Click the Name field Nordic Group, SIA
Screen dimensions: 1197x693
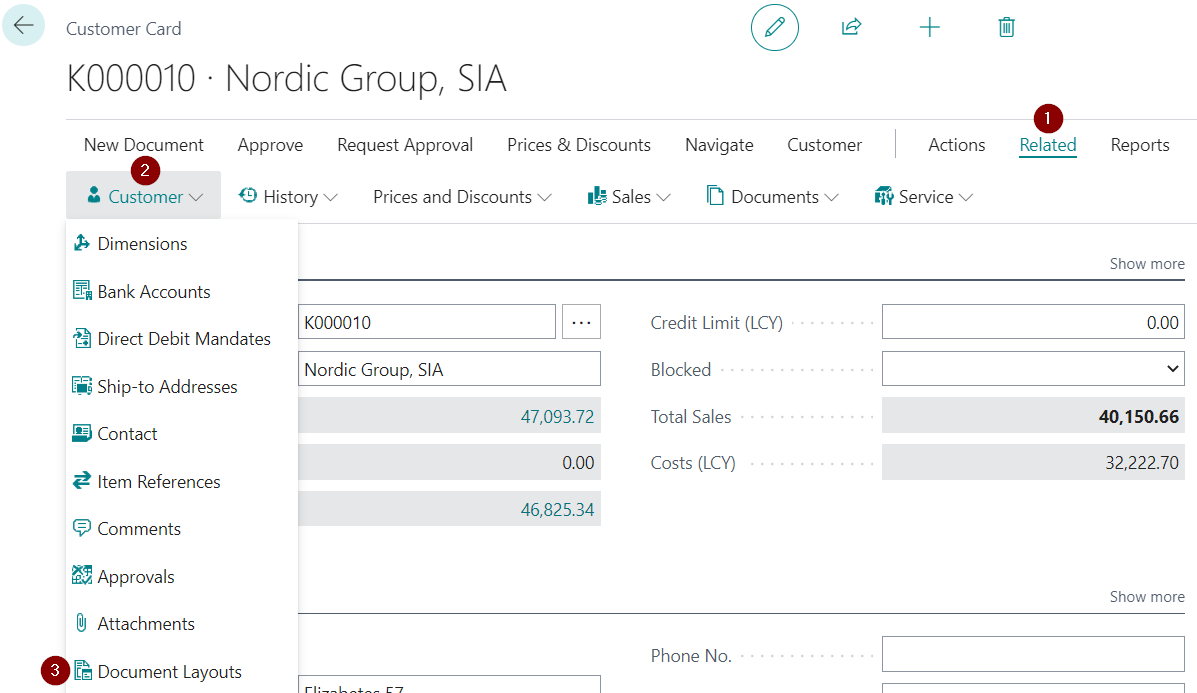(450, 369)
